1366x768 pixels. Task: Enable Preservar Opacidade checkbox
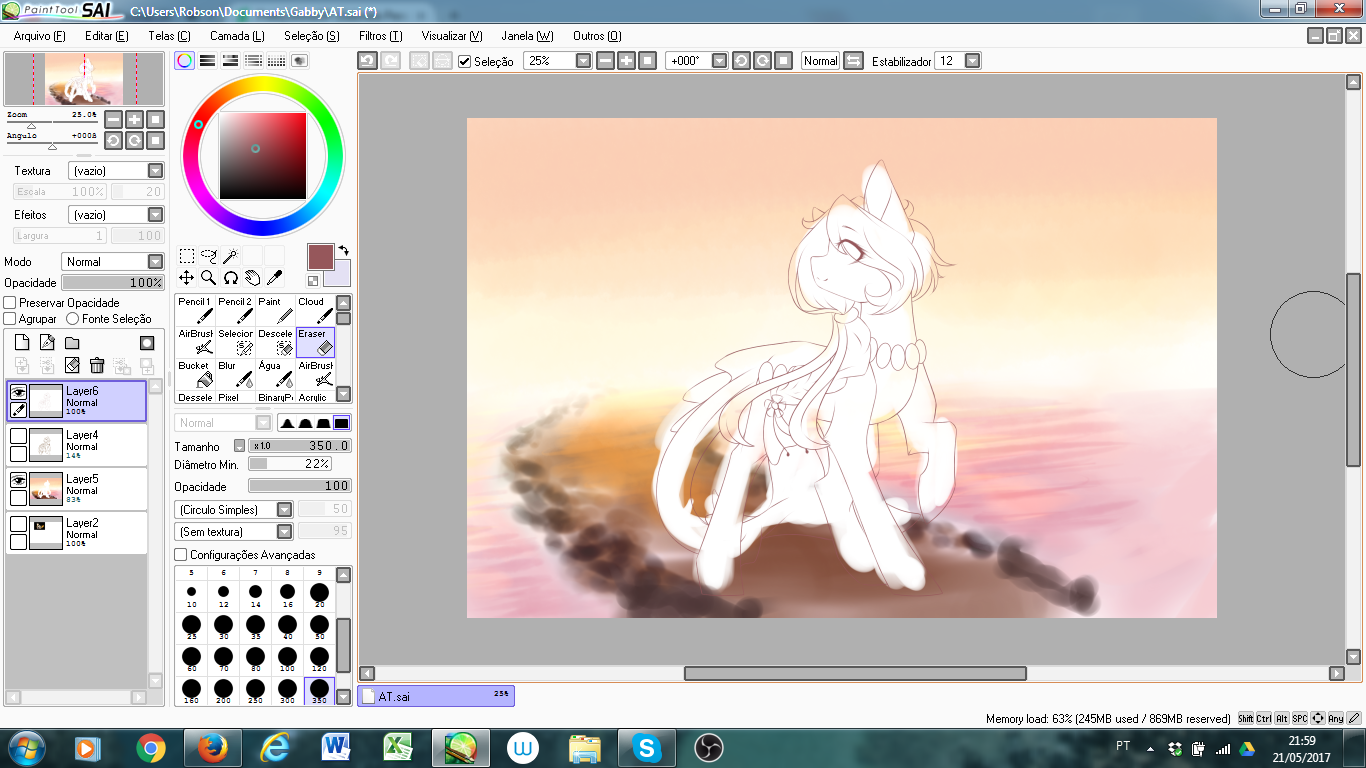click(10, 303)
